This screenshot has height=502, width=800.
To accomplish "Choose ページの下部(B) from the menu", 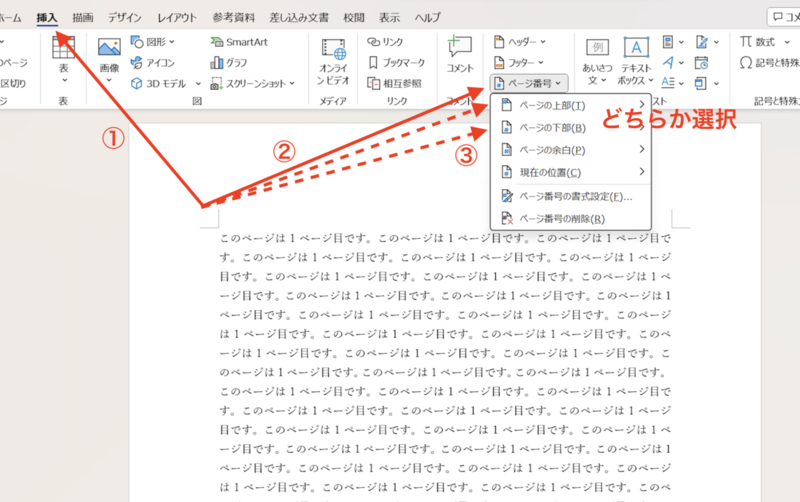I will (x=570, y=128).
